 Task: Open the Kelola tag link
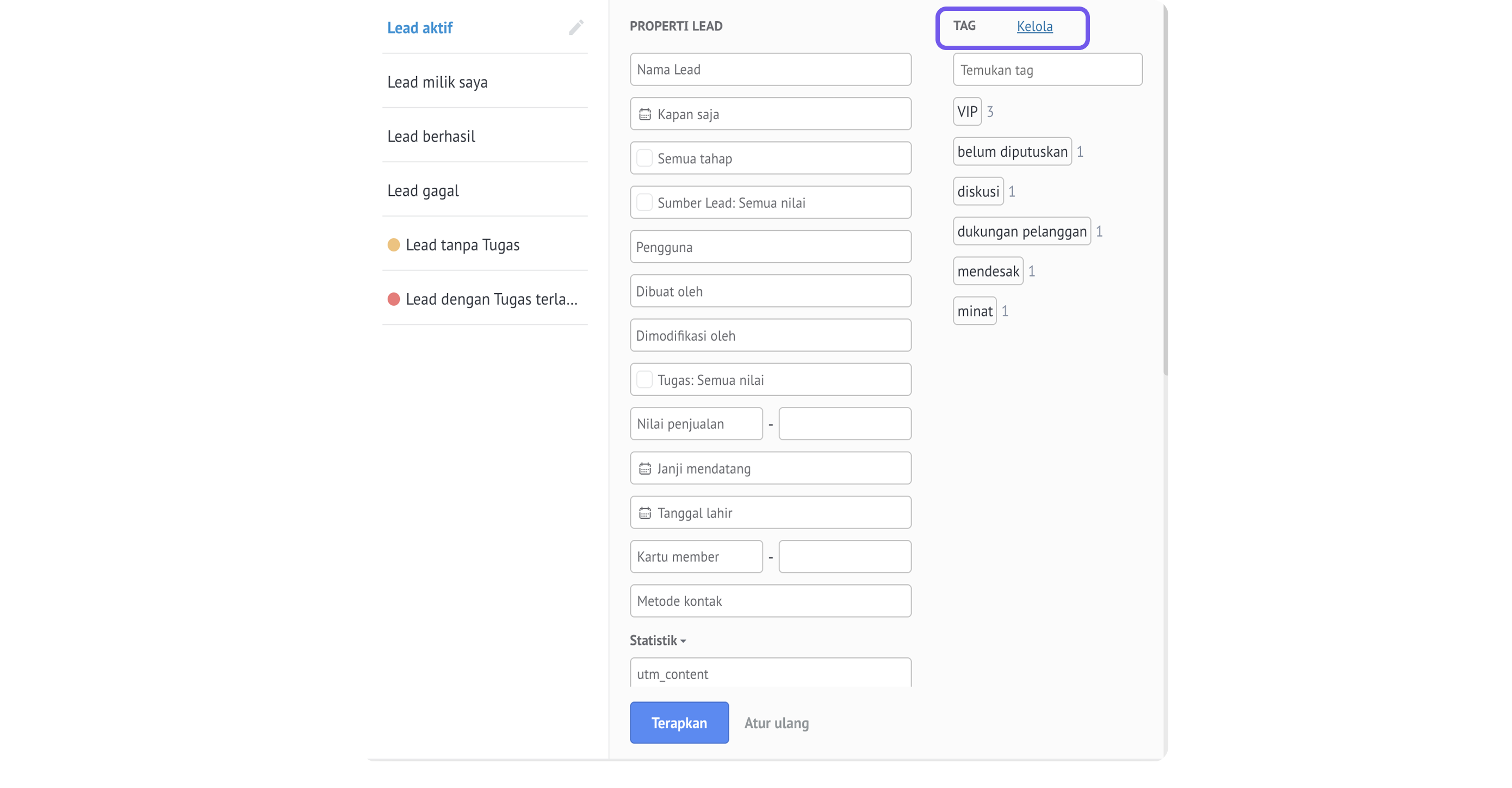(1034, 27)
